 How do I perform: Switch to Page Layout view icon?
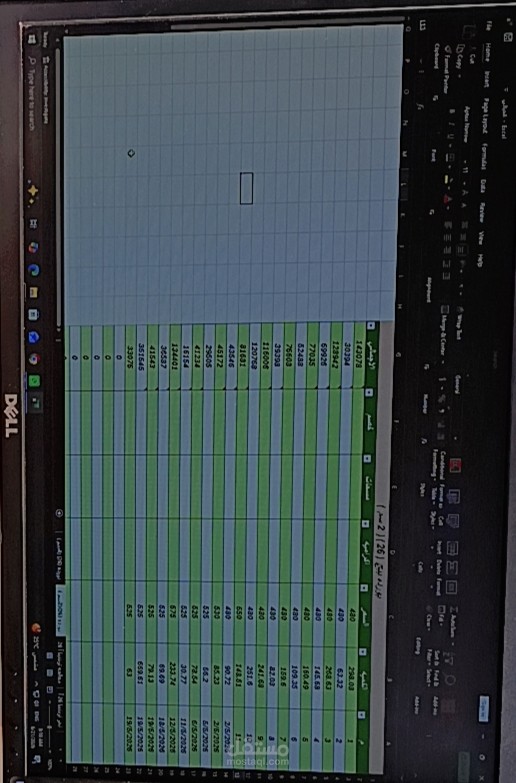coord(49,673)
